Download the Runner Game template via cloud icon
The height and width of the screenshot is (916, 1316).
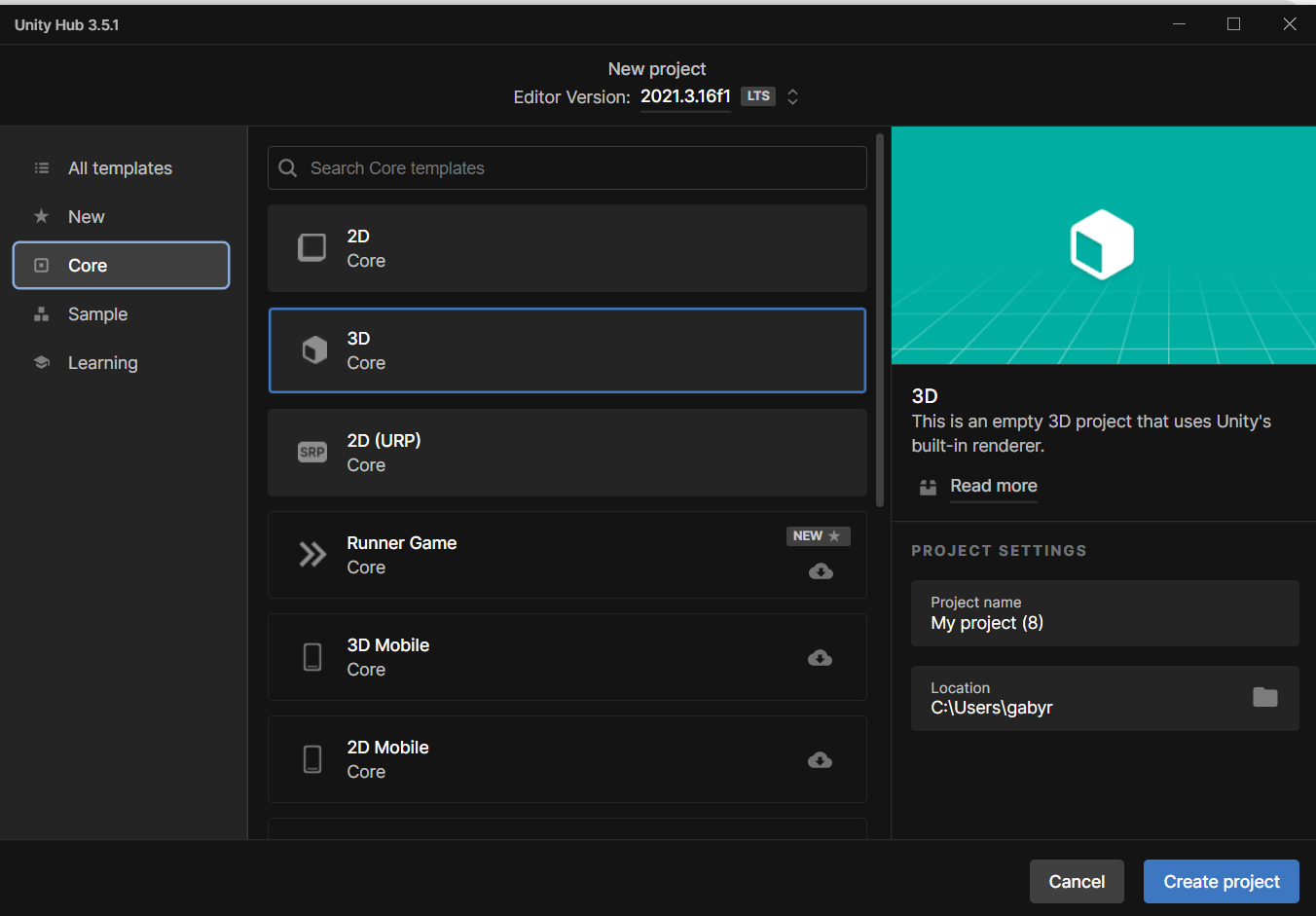821,571
